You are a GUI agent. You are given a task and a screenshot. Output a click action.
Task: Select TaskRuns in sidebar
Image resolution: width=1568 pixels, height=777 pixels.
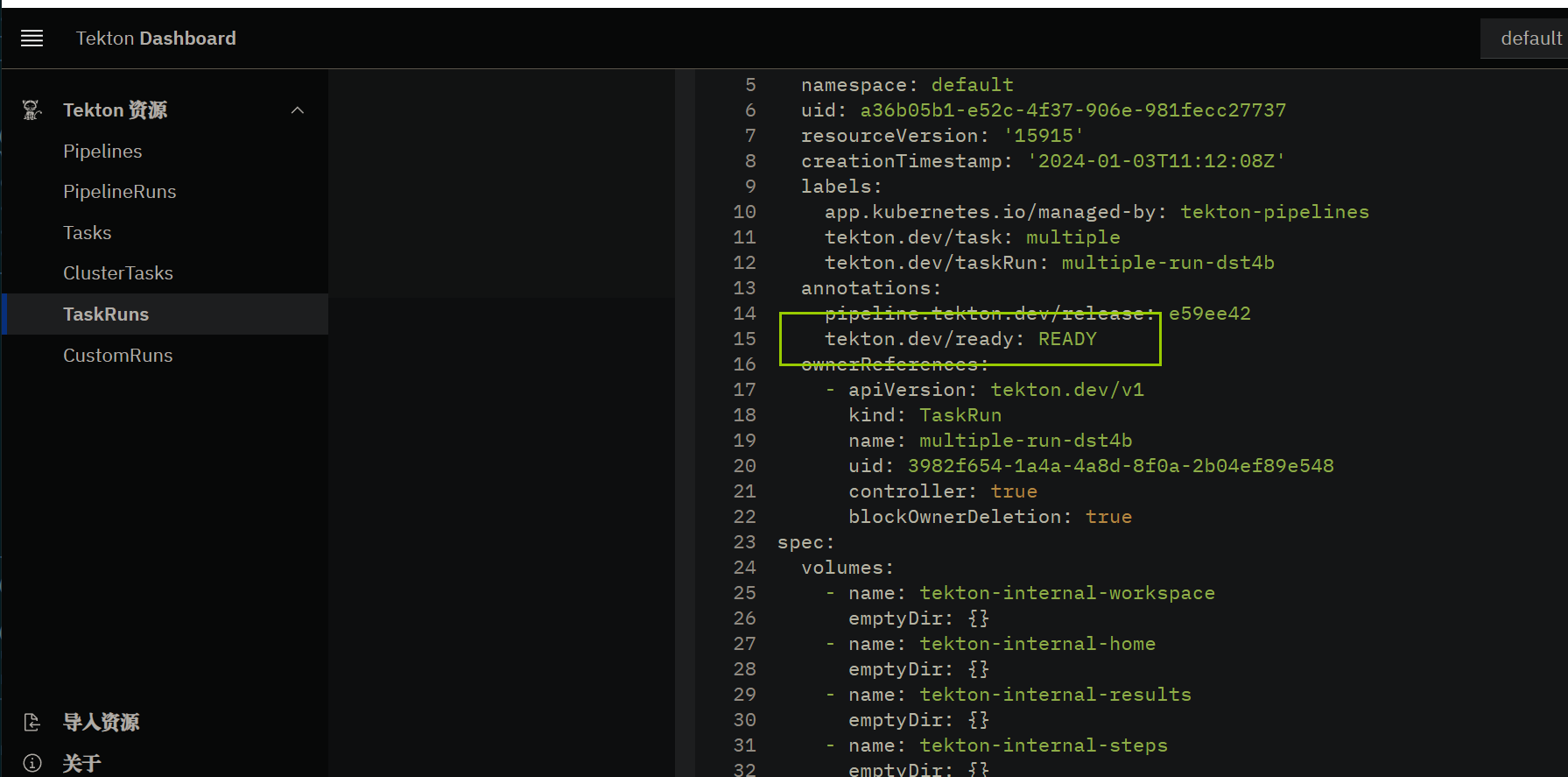click(x=165, y=314)
